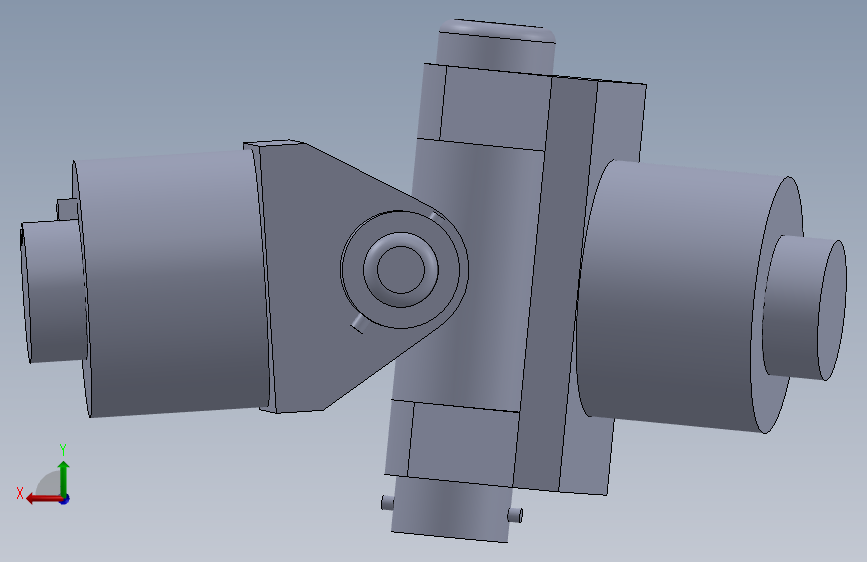Click the blue Z axis dot of the triad

65,499
